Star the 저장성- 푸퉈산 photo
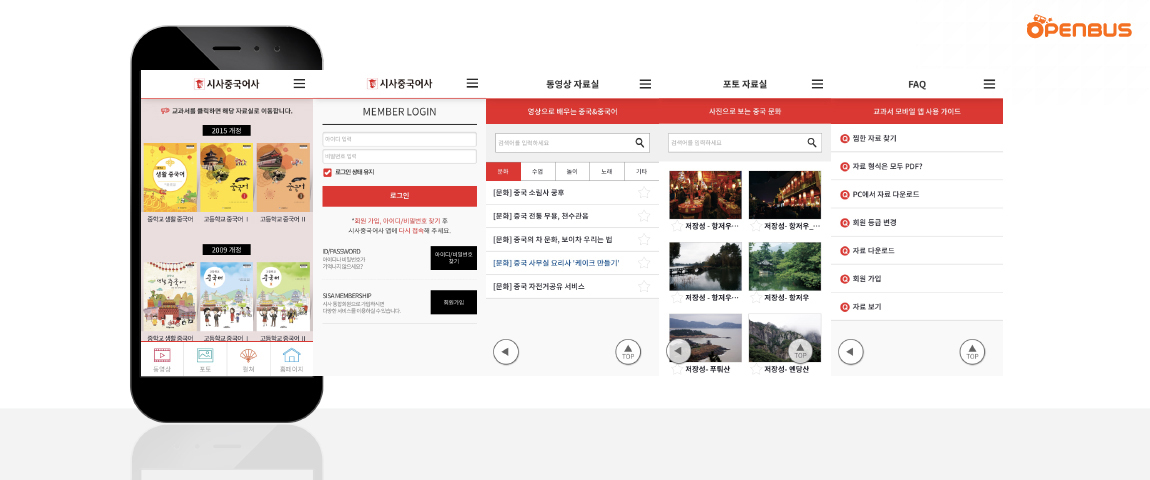Screen dimensions: 1150x480 click(x=677, y=369)
